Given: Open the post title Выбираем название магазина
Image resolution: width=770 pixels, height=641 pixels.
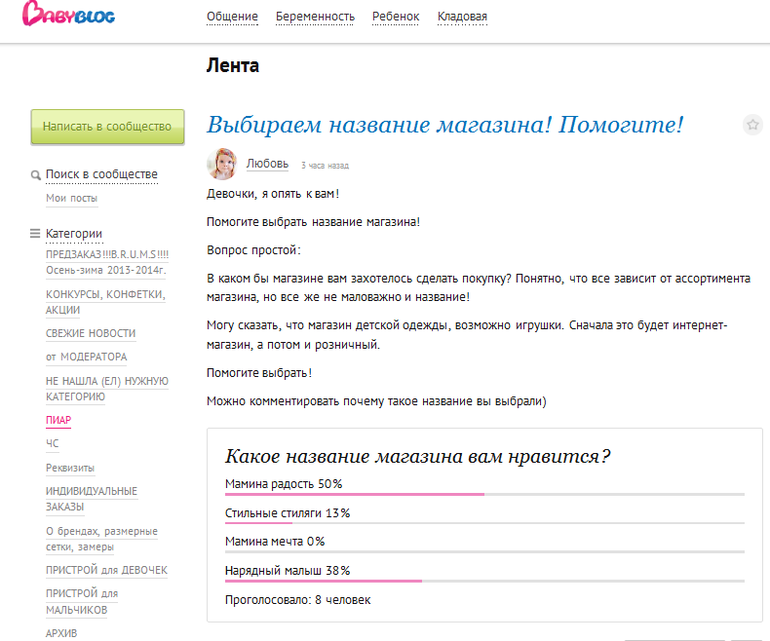Looking at the screenshot, I should pyautogui.click(x=445, y=125).
